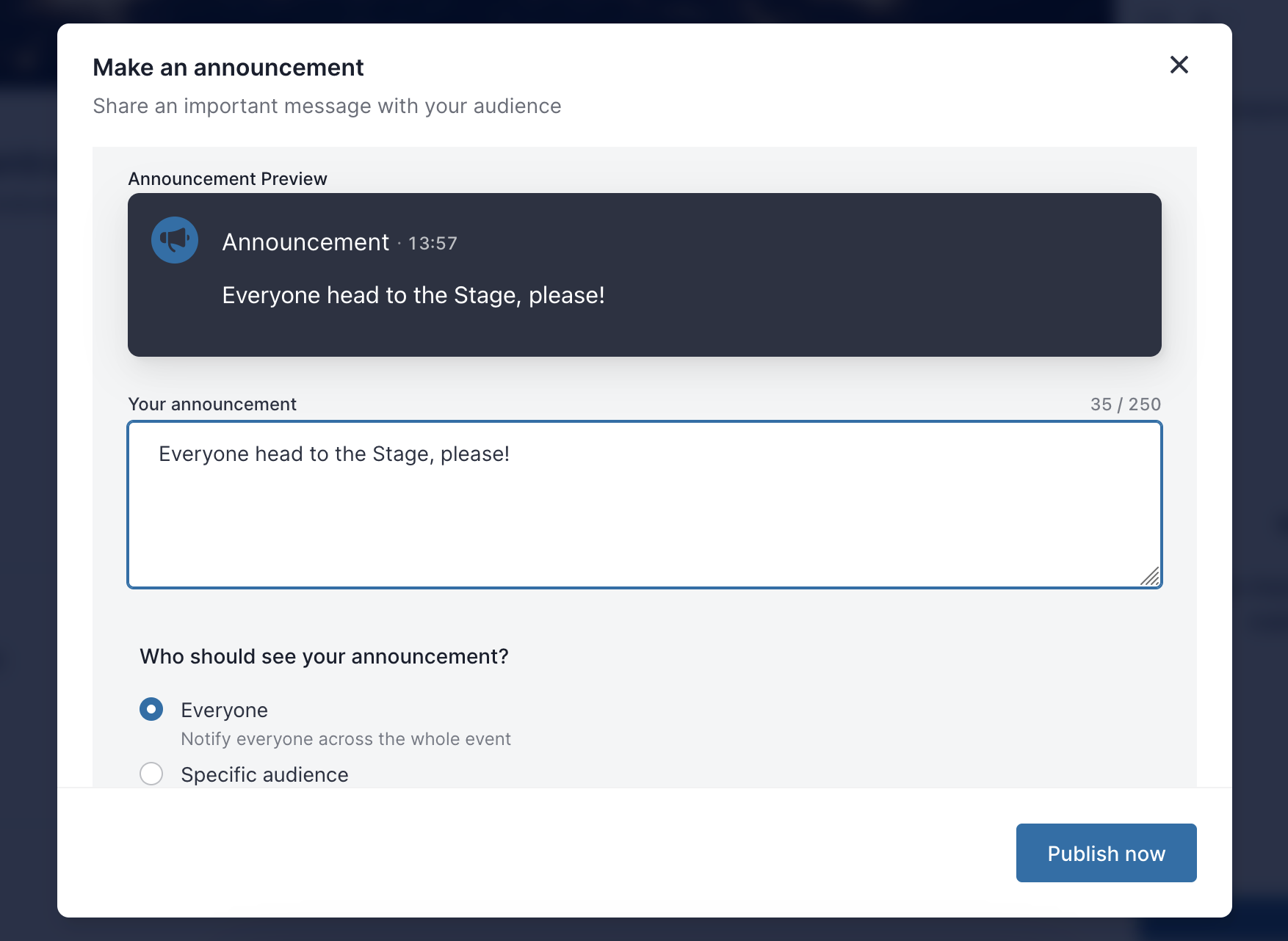Viewport: 1288px width, 941px height.
Task: Click the 'Announcement Preview' label
Action: (228, 179)
